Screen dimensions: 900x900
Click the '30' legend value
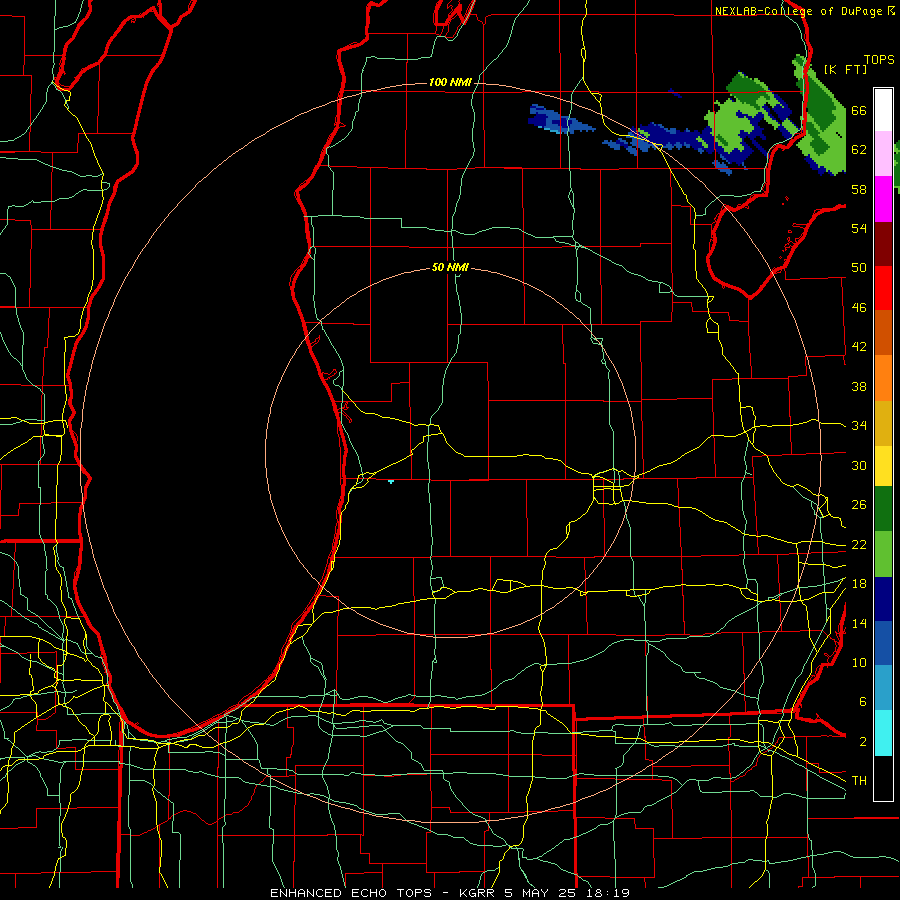[x=859, y=465]
